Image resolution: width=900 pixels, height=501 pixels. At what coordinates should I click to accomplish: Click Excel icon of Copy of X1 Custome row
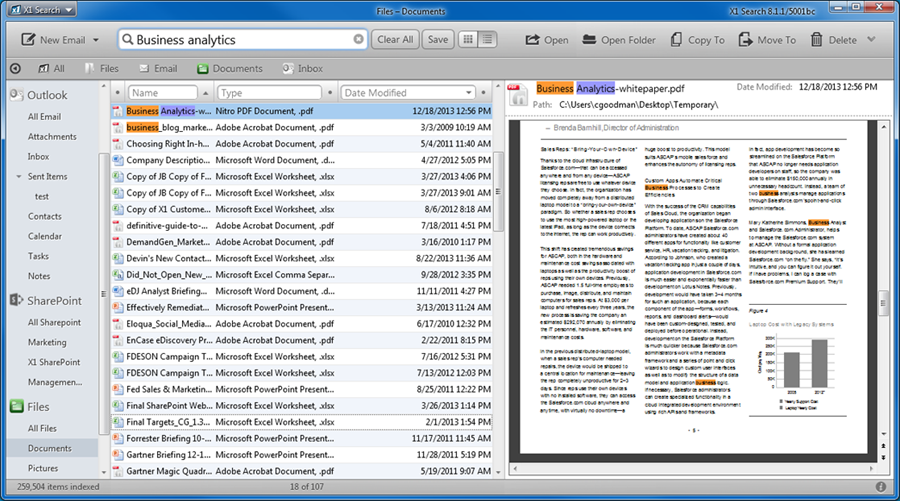pos(118,209)
